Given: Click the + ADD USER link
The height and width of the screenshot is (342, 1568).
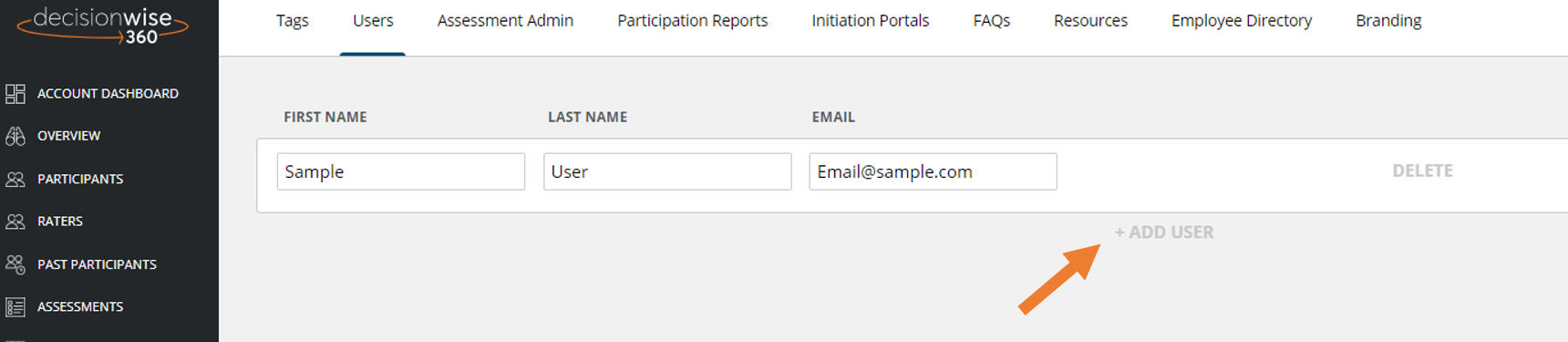Looking at the screenshot, I should pos(1164,233).
